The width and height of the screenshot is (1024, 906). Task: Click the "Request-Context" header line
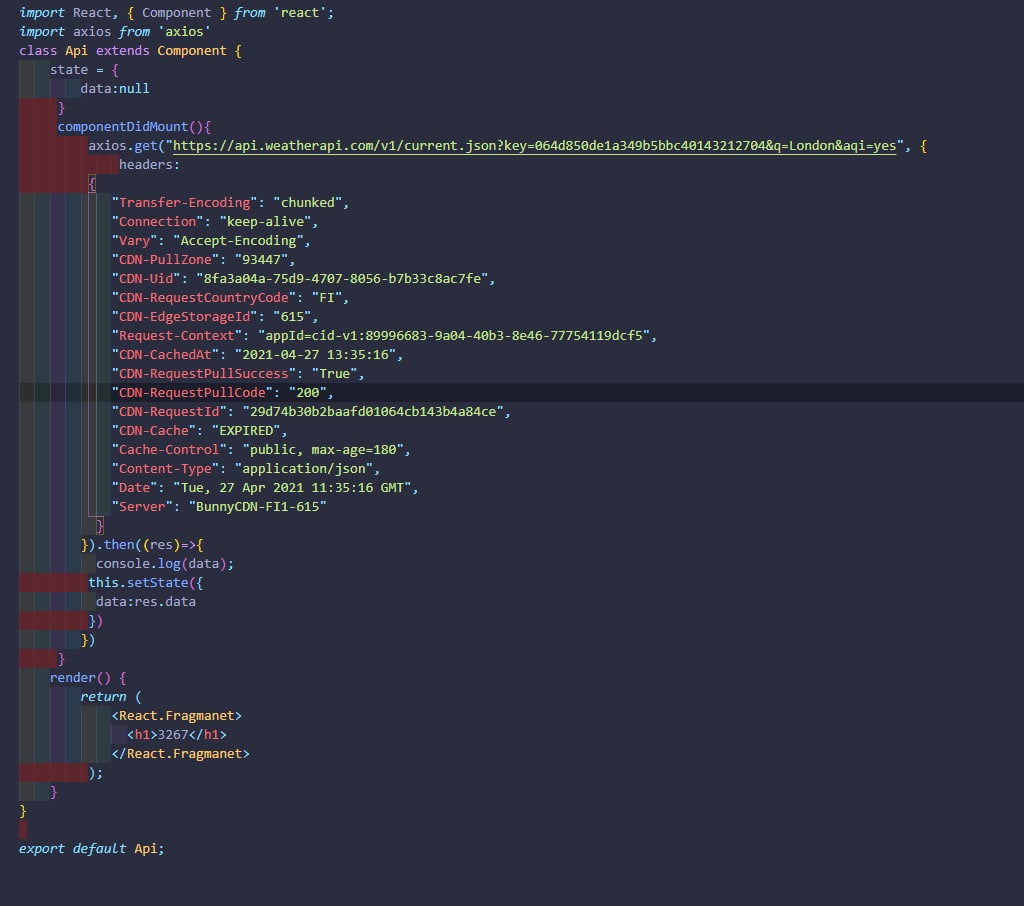tap(384, 335)
